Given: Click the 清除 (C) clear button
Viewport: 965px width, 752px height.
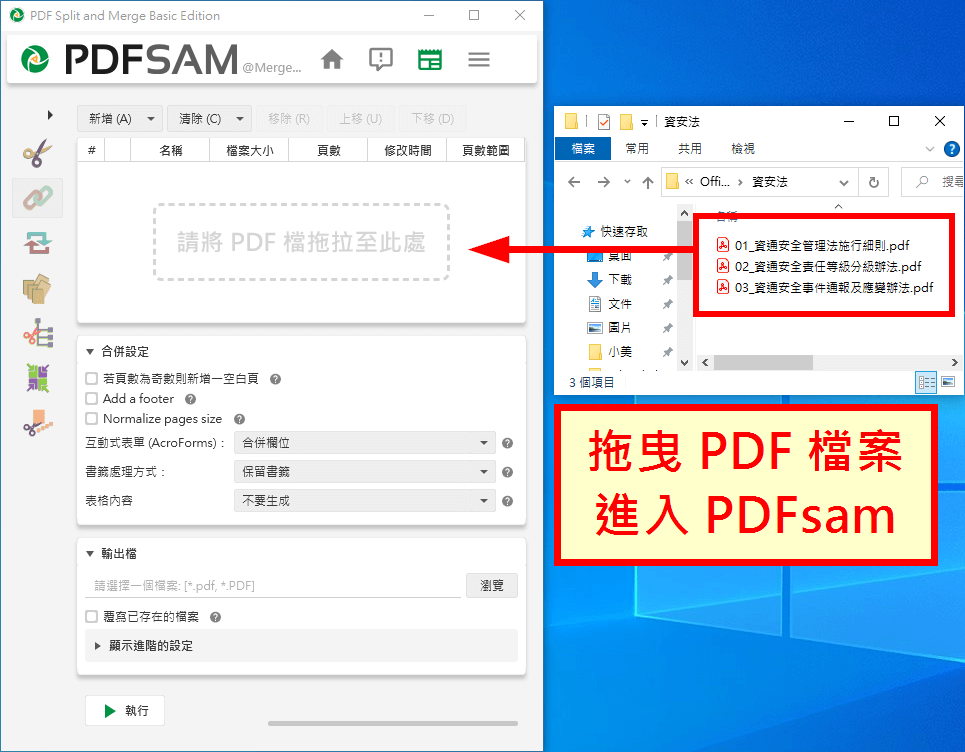Looking at the screenshot, I should 200,118.
